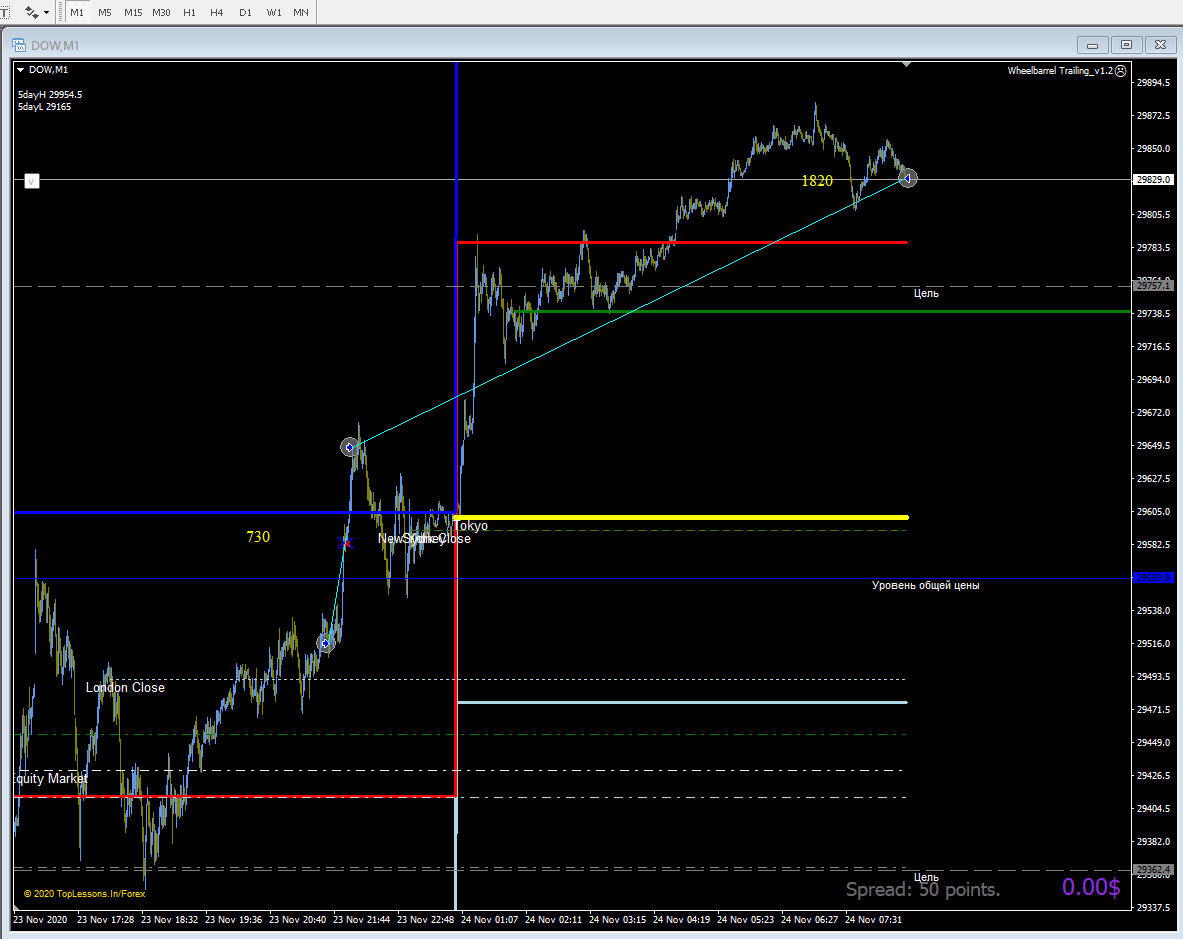
Task: Switch chart to H4 timeframe
Action: pyautogui.click(x=217, y=12)
